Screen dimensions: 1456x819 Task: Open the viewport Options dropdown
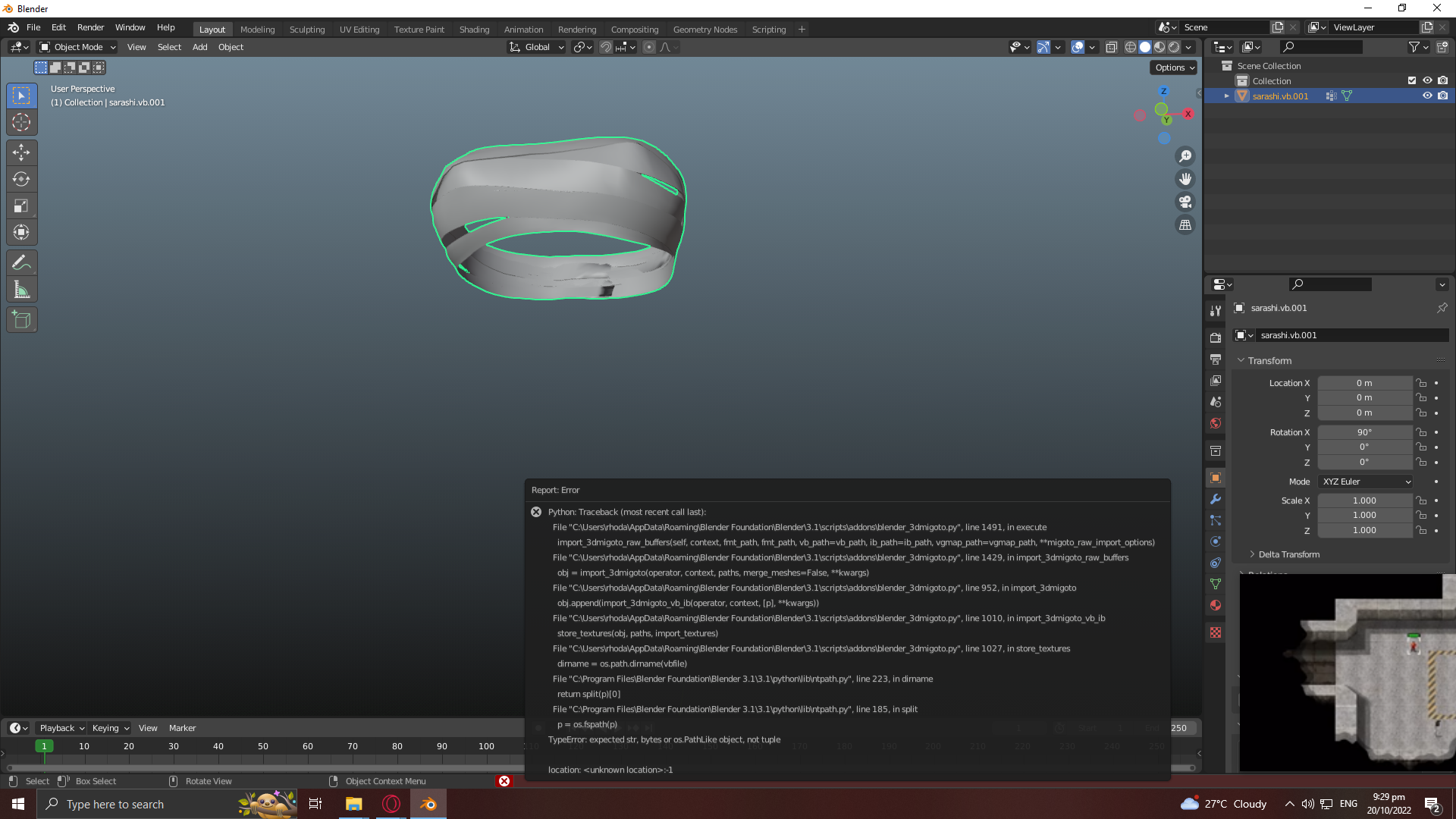pos(1175,67)
